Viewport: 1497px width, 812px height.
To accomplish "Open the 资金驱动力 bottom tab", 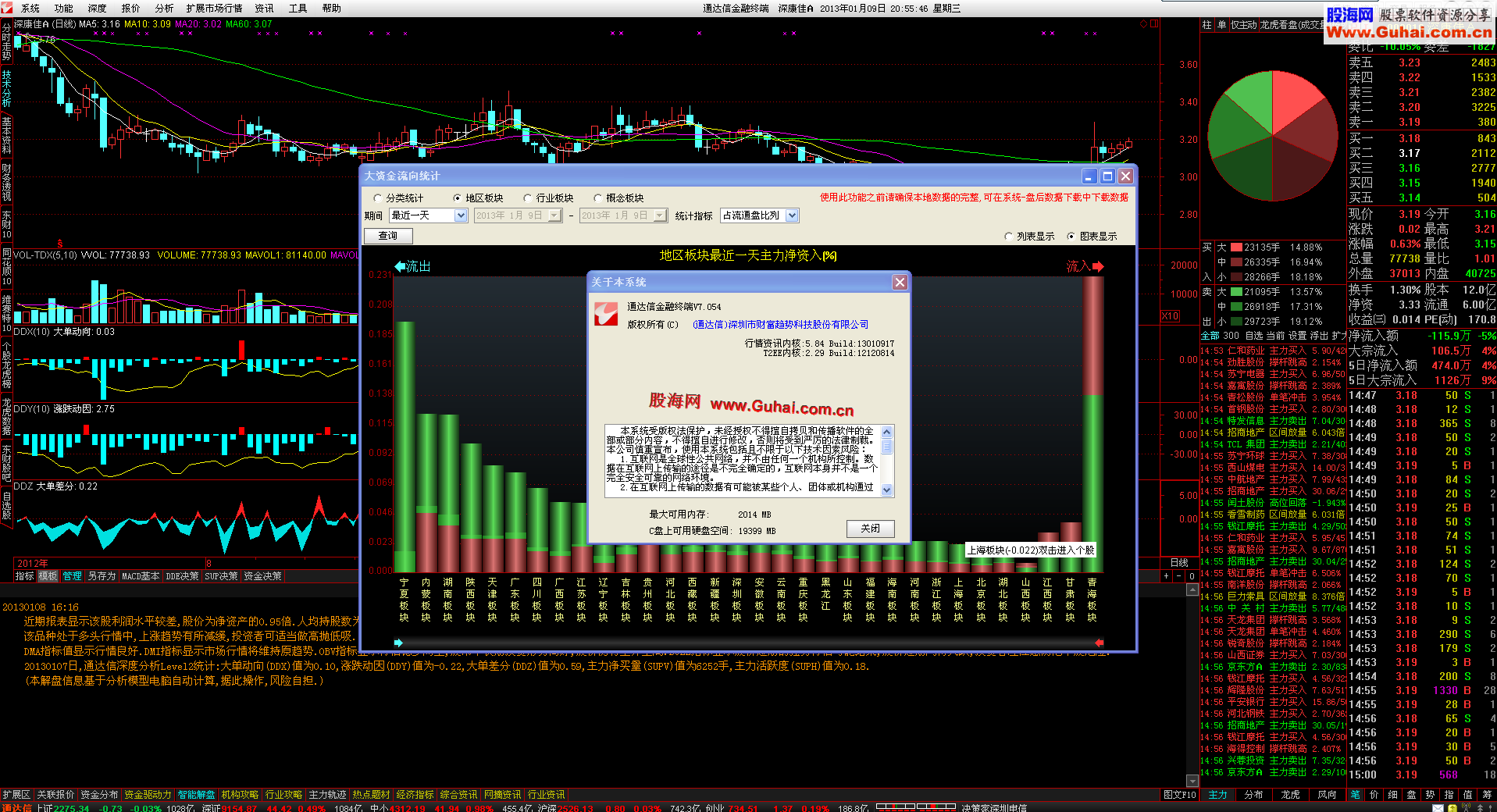I will click(x=148, y=795).
